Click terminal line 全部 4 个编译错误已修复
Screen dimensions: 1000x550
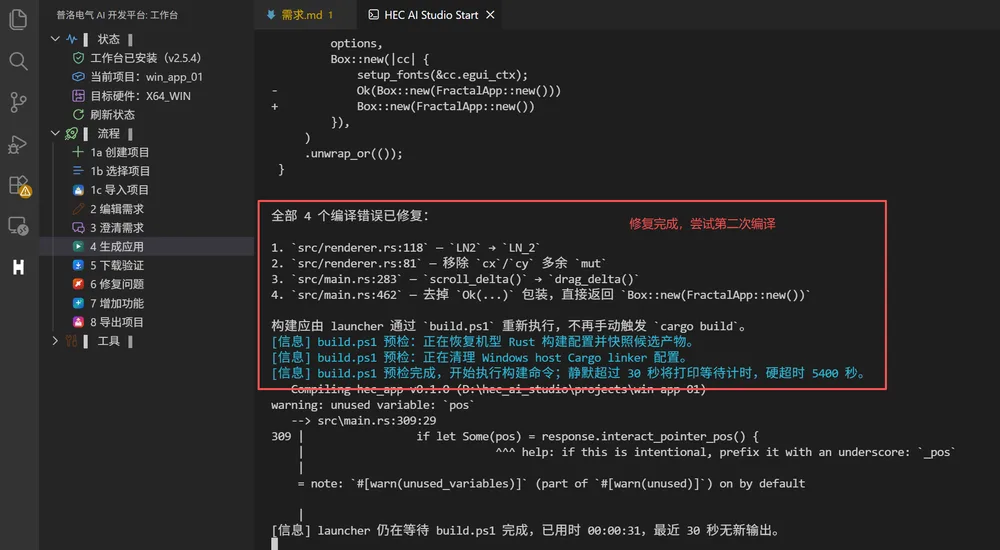pos(350,216)
